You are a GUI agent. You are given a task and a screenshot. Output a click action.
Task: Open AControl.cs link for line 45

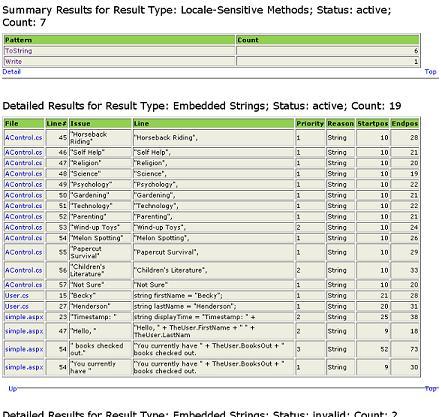pyautogui.click(x=24, y=137)
